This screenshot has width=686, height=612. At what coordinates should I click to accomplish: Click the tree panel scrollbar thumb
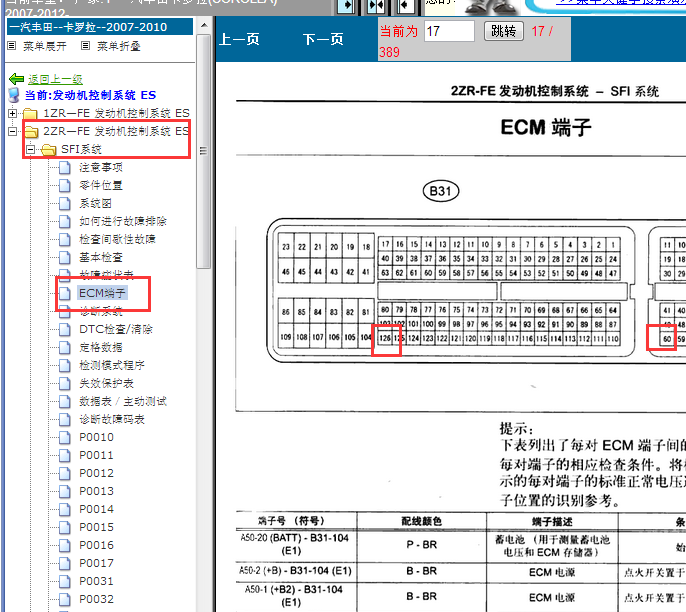pos(204,151)
